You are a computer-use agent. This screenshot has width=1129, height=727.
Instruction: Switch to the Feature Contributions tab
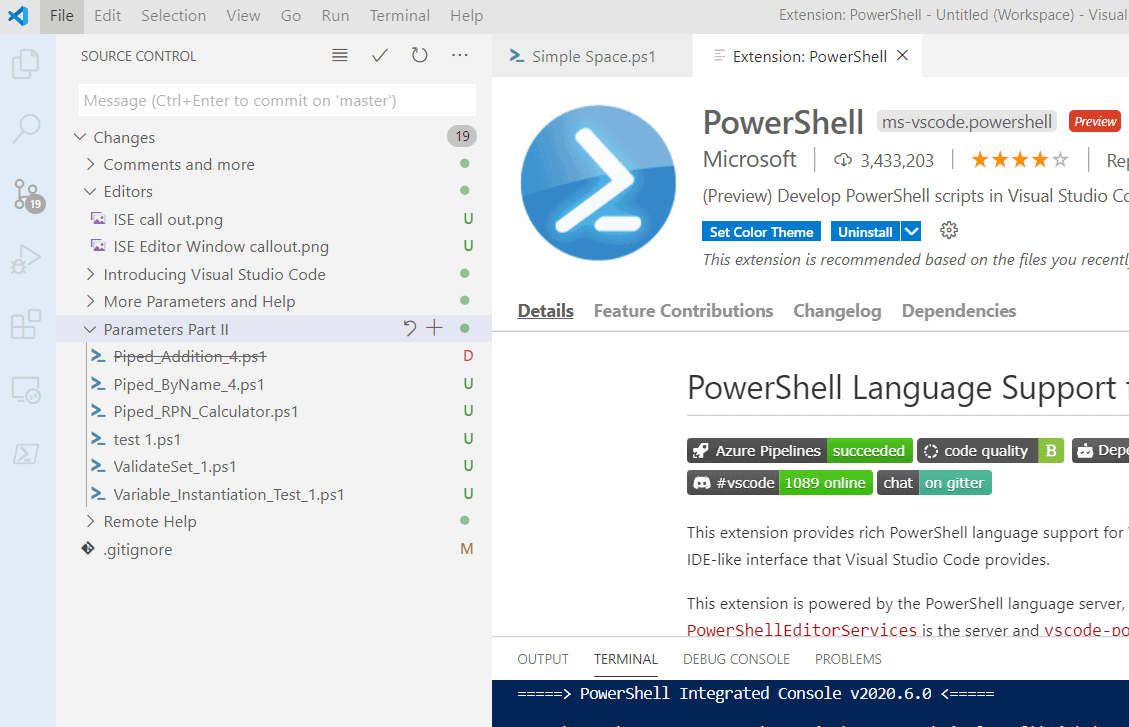click(x=683, y=311)
